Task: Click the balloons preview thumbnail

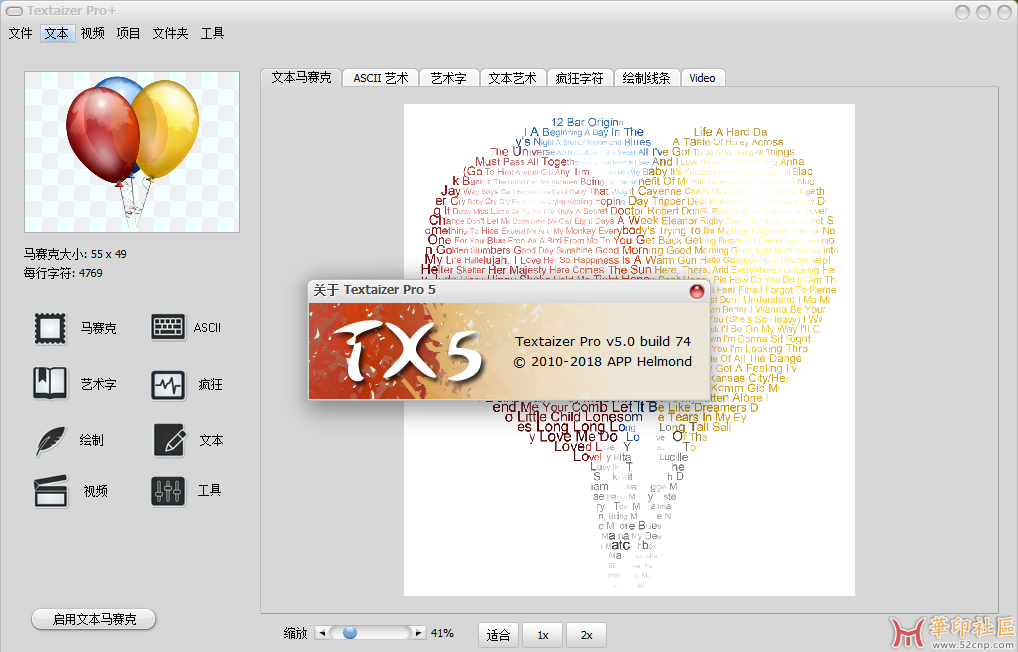Action: point(132,152)
